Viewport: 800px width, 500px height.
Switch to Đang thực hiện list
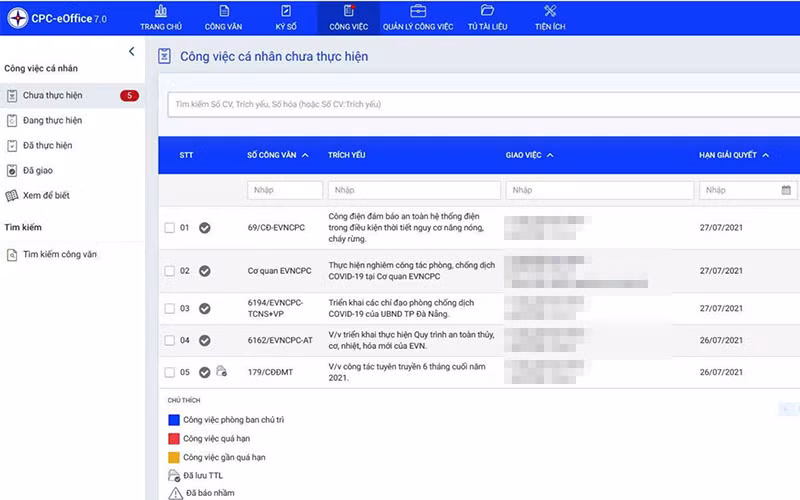pyautogui.click(x=52, y=120)
